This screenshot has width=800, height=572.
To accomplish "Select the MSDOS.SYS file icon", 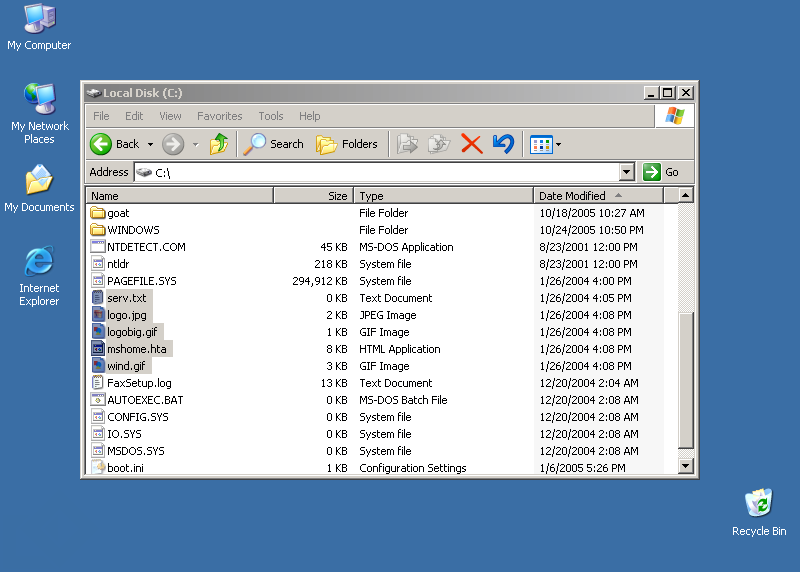I will 97,451.
